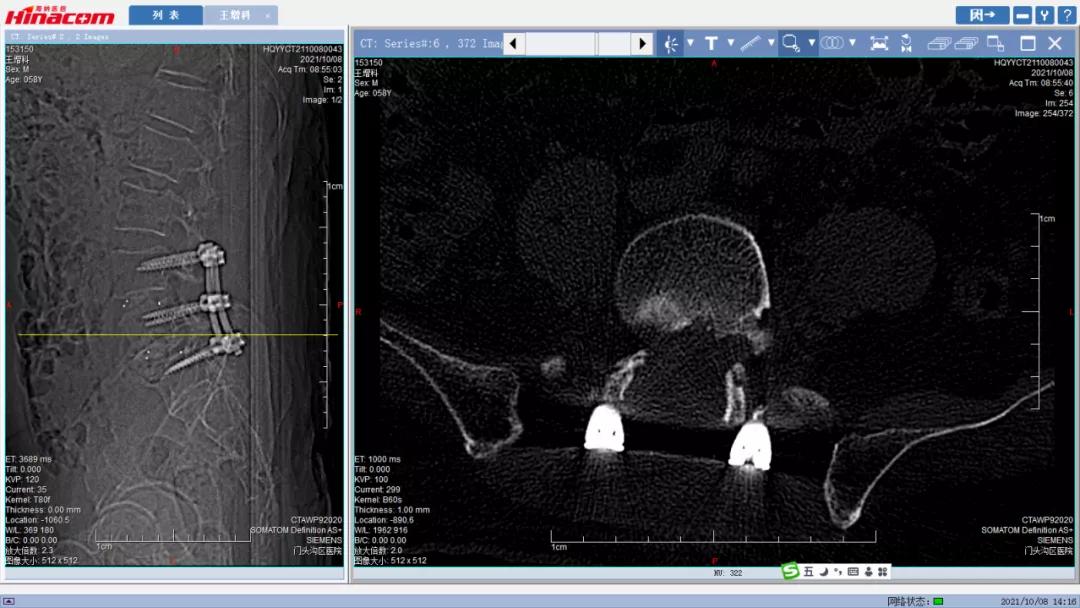
Task: Expand the window/level presets dropdown
Action: pyautogui.click(x=690, y=43)
